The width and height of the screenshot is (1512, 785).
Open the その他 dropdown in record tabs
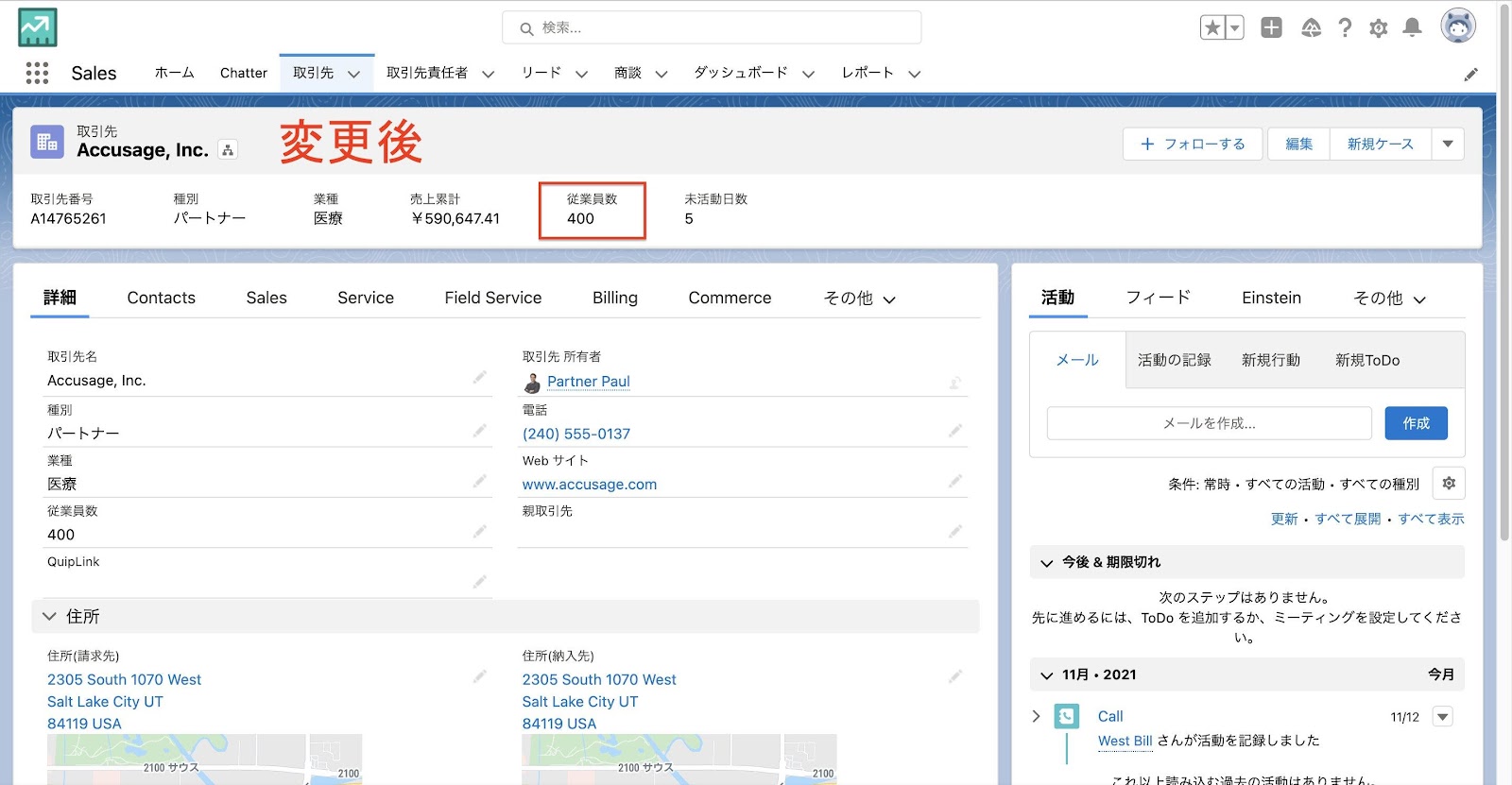pos(859,299)
